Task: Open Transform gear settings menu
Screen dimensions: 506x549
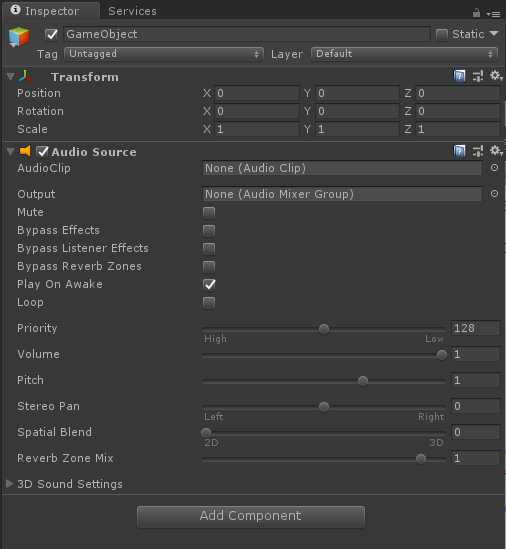Action: pos(495,75)
